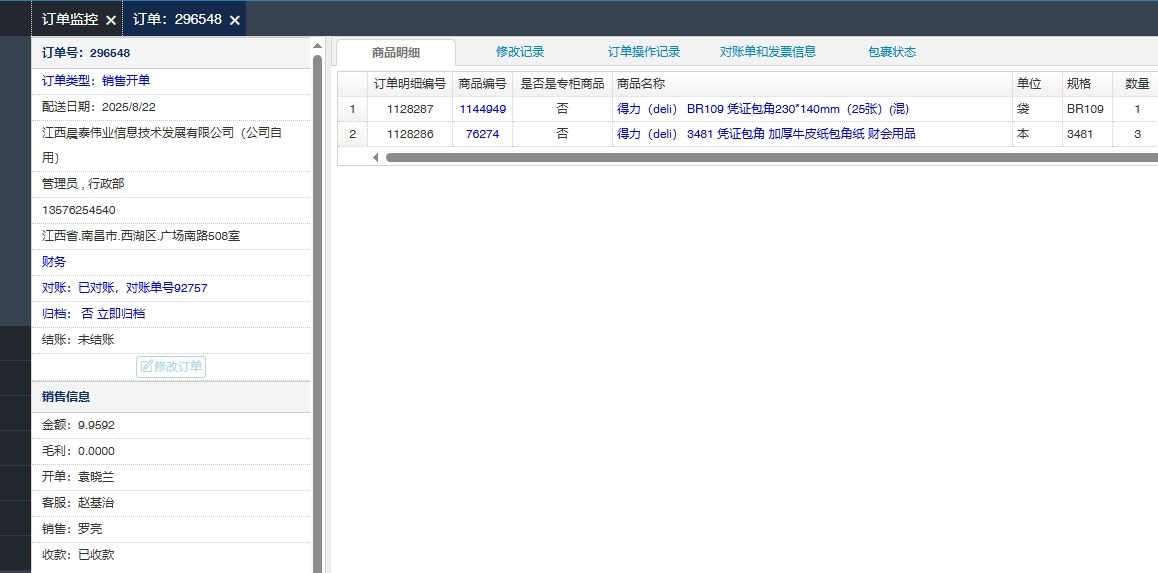The height and width of the screenshot is (573, 1158).
Task: View the 包裹状态 tab
Action: pyautogui.click(x=892, y=52)
